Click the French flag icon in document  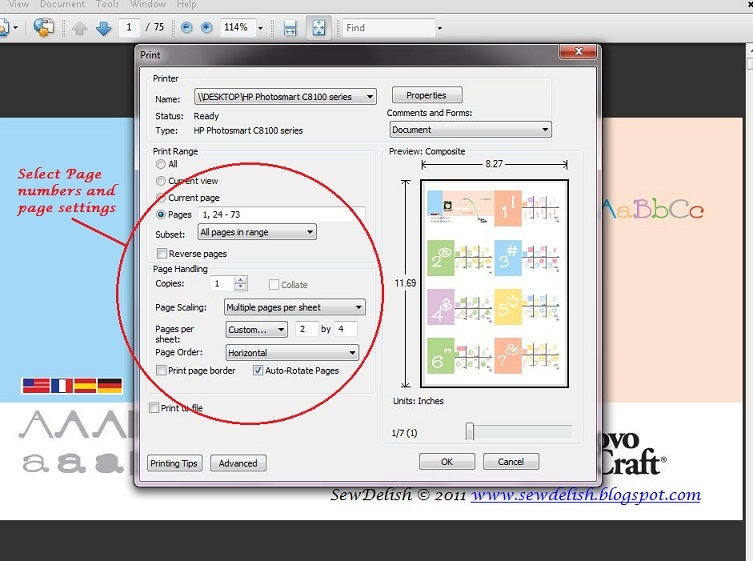click(62, 386)
